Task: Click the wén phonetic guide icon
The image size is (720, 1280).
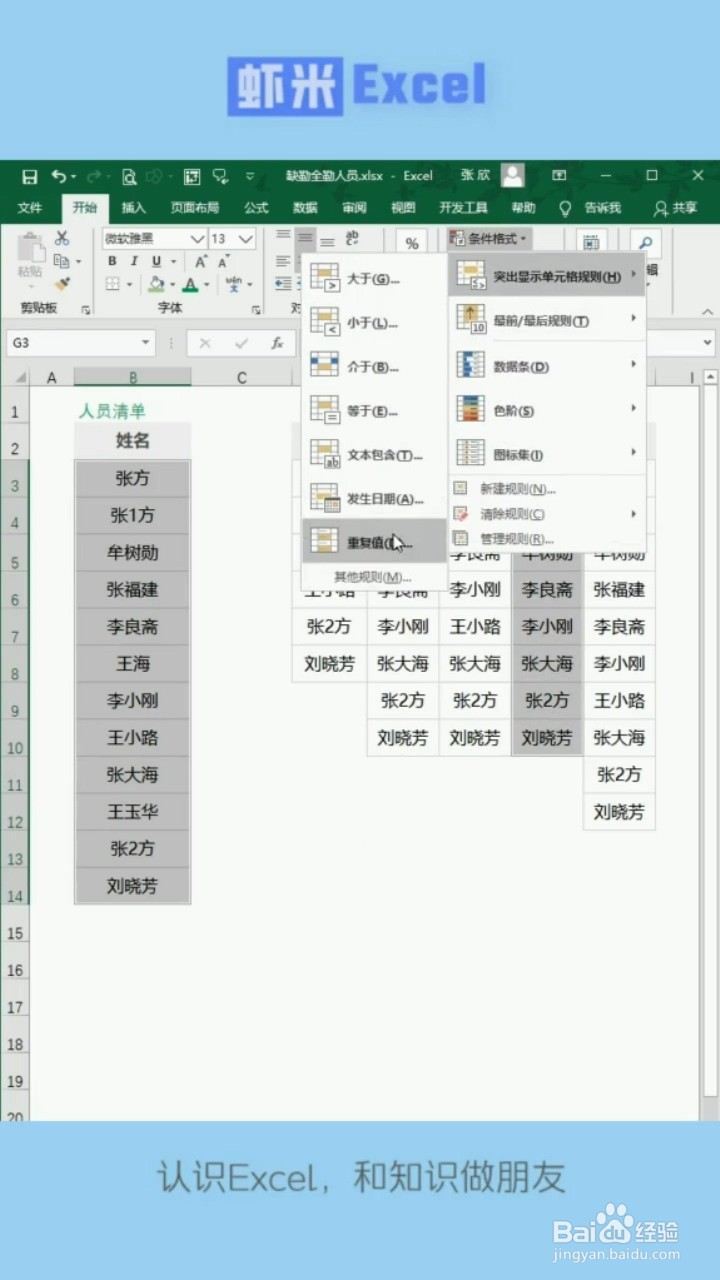Action: pyautogui.click(x=233, y=284)
